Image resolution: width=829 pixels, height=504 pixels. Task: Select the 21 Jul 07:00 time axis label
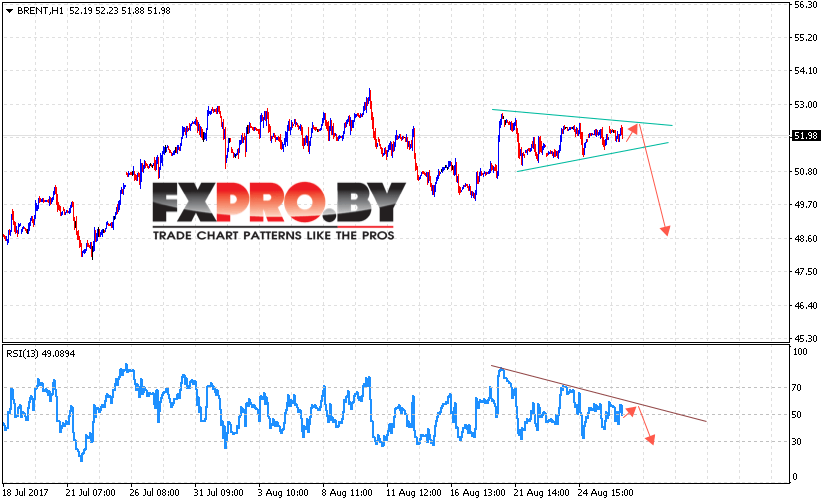pos(90,492)
